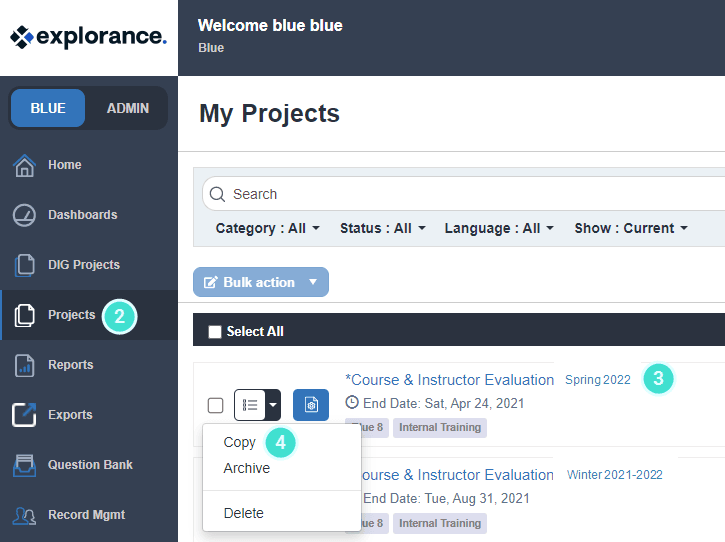Check the Spring 2022 project checkbox

pyautogui.click(x=215, y=405)
